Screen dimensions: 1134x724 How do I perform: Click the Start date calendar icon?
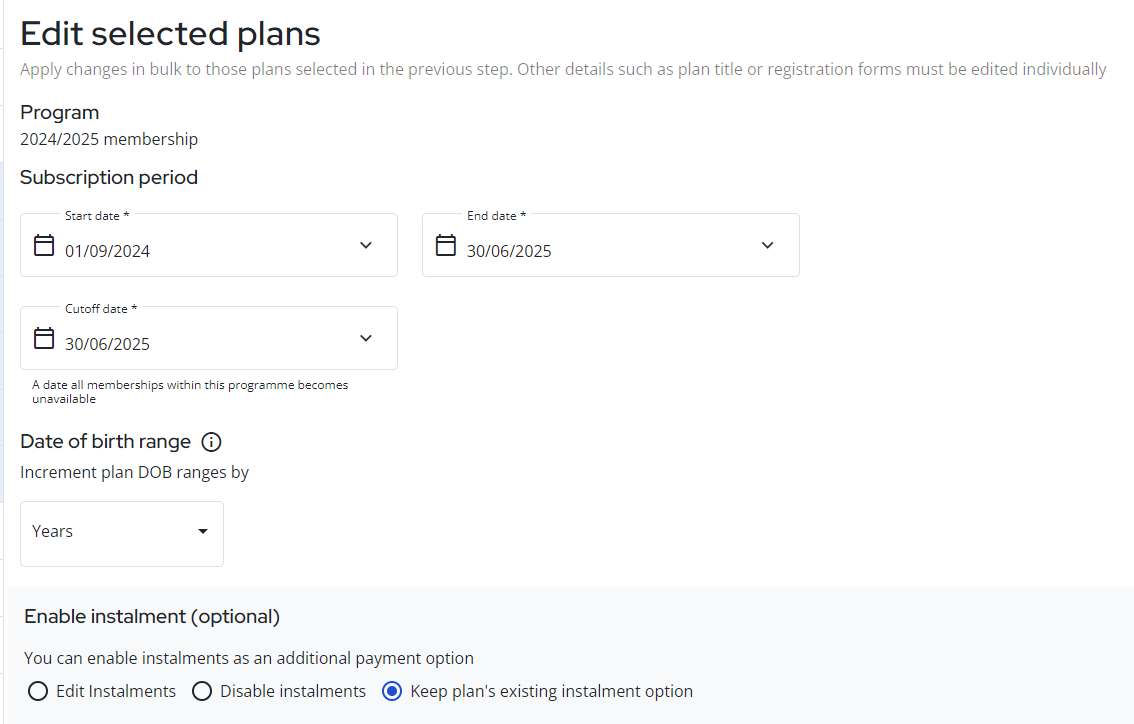(44, 245)
